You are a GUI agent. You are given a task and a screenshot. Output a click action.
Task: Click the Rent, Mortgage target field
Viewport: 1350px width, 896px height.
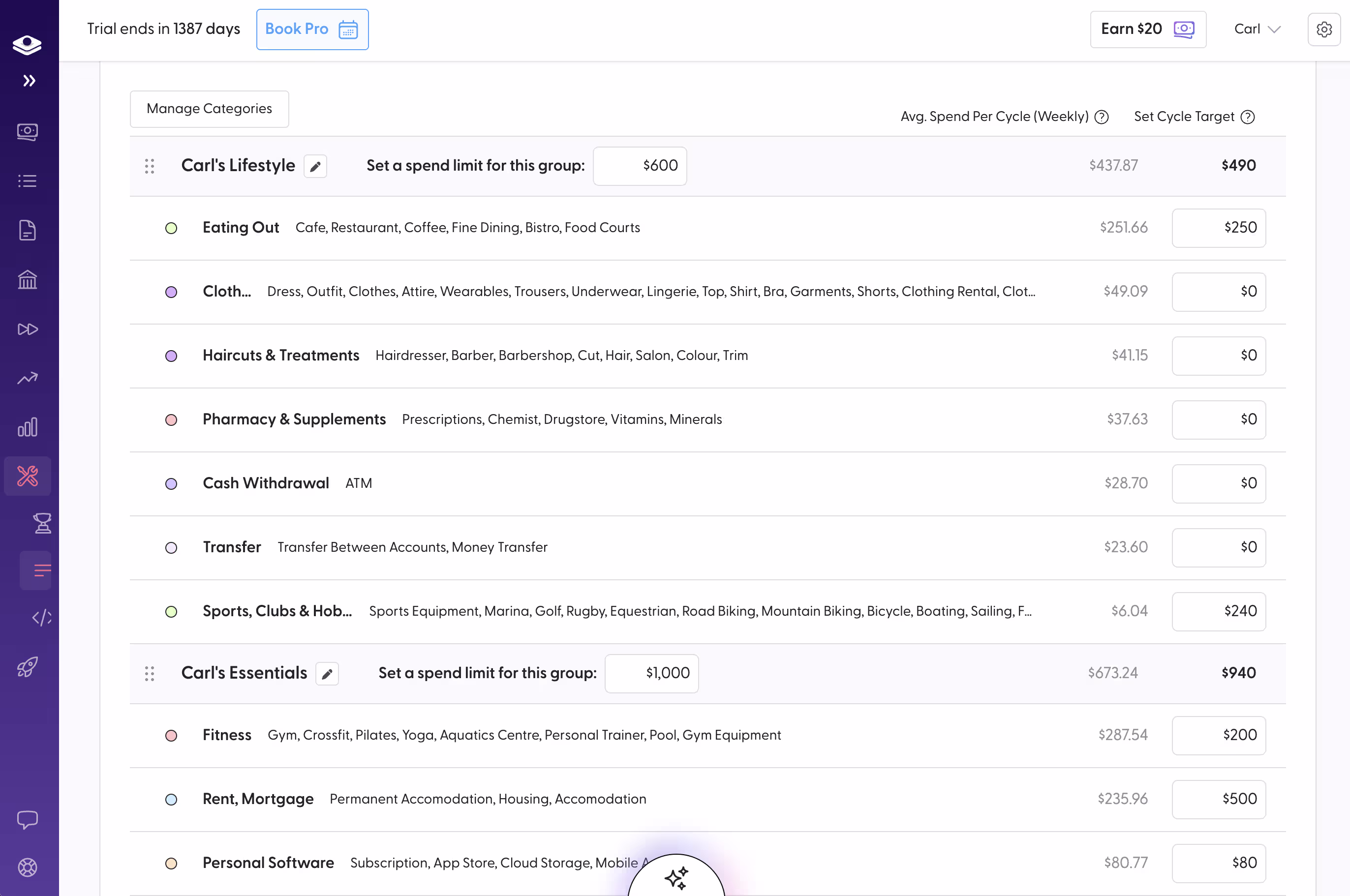(1219, 800)
